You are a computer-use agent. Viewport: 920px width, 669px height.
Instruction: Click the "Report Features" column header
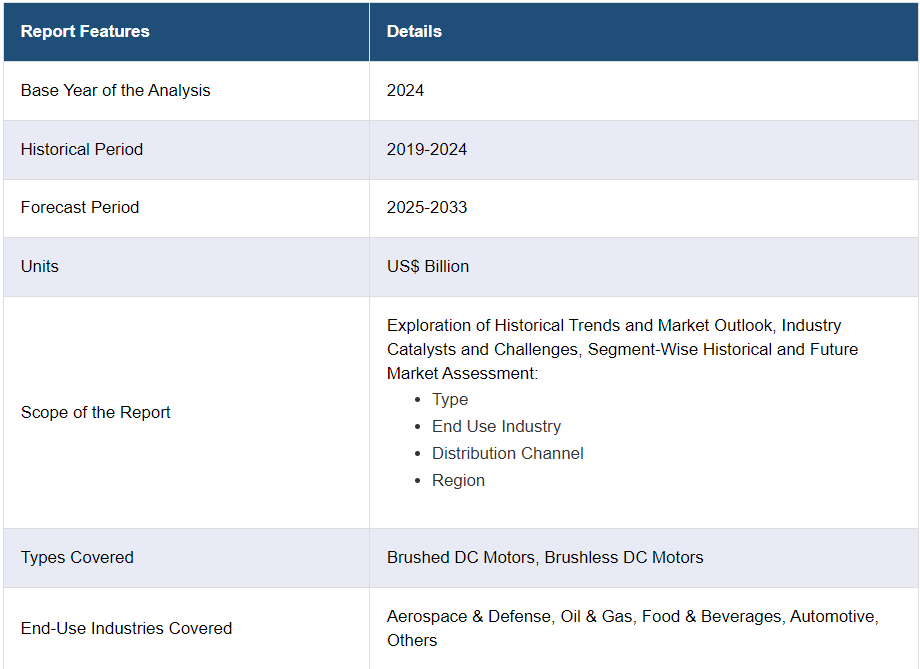[x=85, y=31]
